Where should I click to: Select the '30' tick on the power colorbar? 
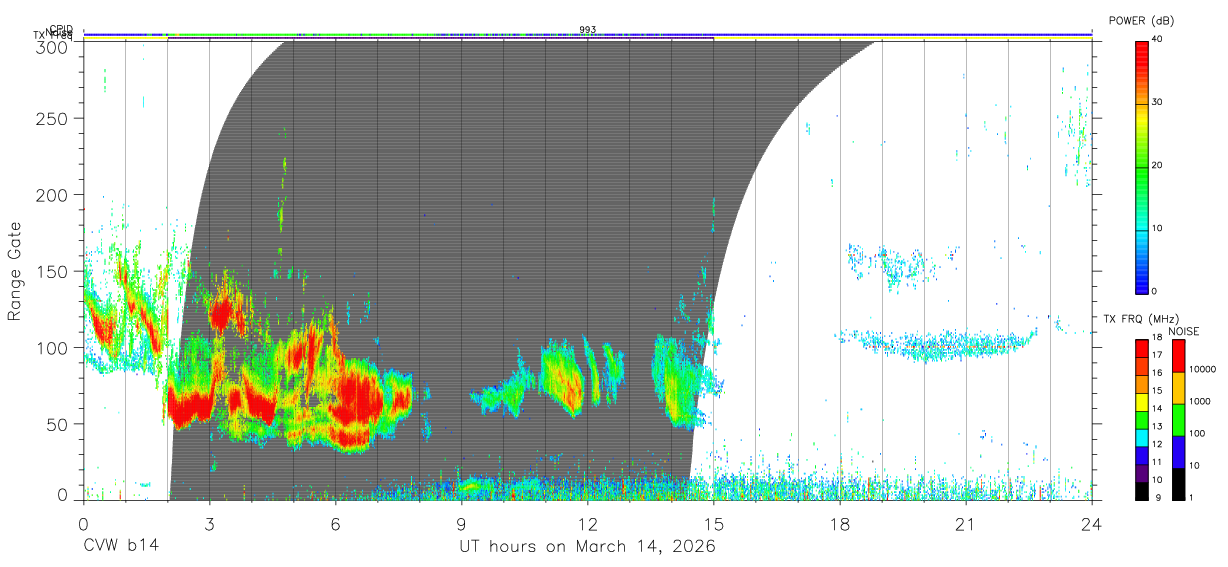[1159, 102]
